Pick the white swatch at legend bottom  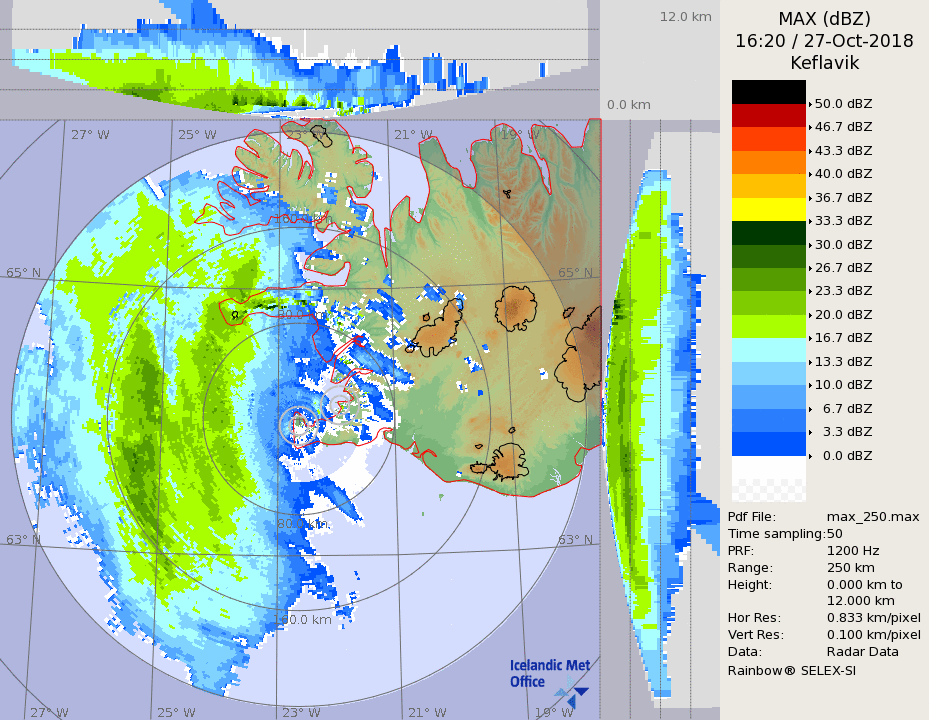768,468
